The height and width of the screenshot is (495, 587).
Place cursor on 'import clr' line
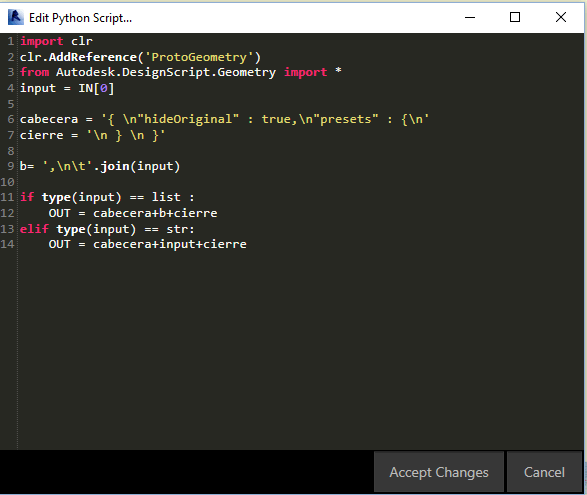point(56,41)
